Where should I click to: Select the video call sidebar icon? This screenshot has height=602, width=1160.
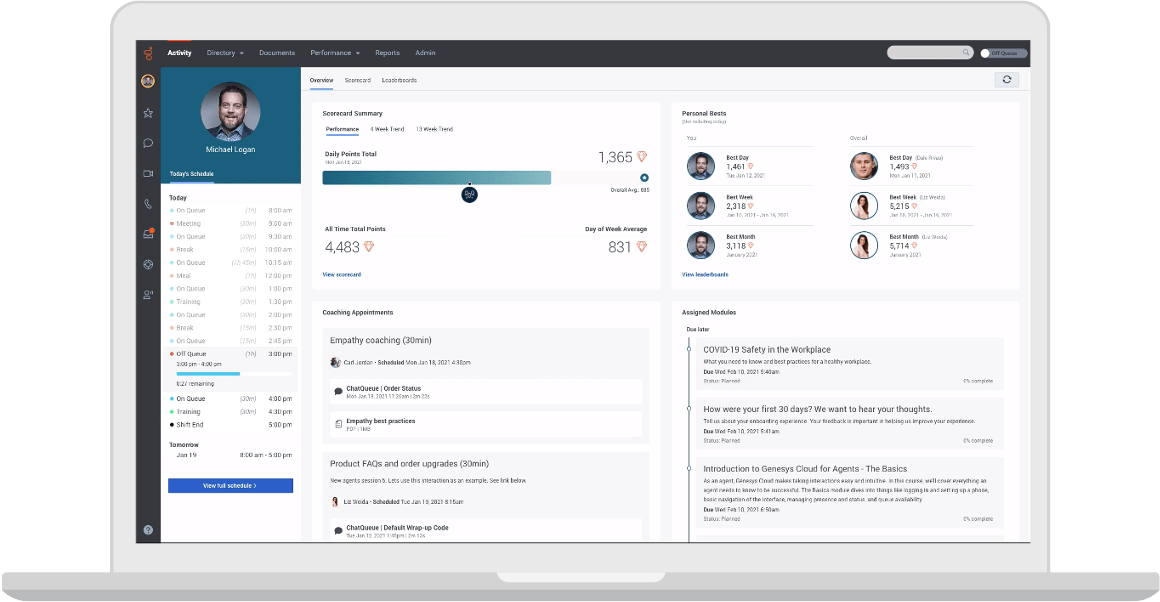coord(147,171)
